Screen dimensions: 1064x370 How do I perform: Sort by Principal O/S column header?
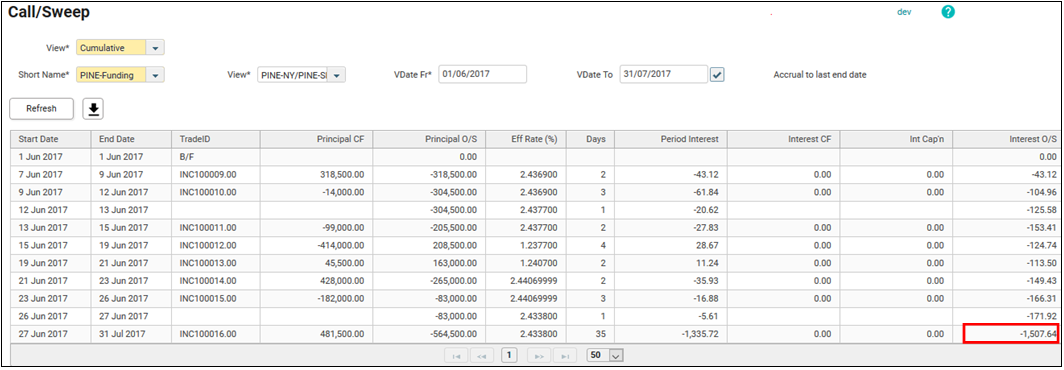tap(429, 139)
